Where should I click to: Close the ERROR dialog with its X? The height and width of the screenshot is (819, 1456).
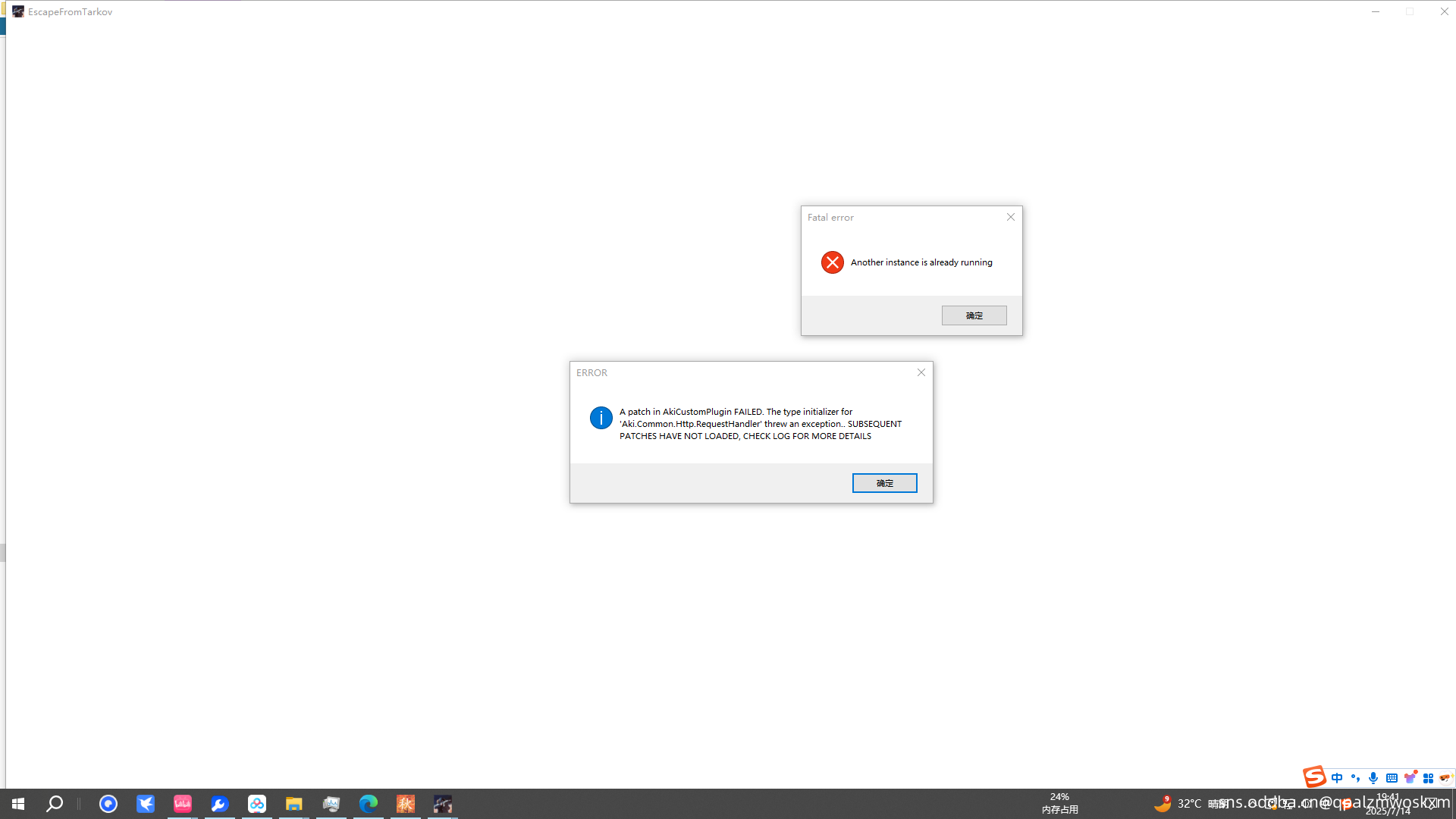coord(921,372)
